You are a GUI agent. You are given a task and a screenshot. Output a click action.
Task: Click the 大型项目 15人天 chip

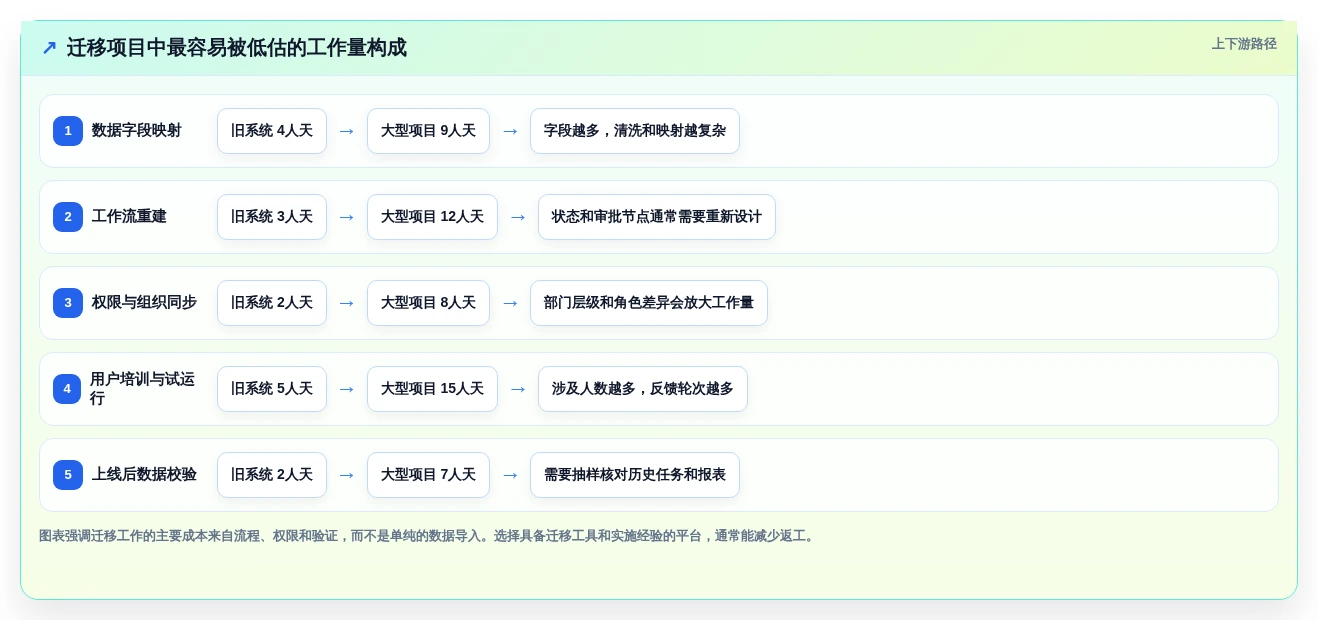coord(432,389)
